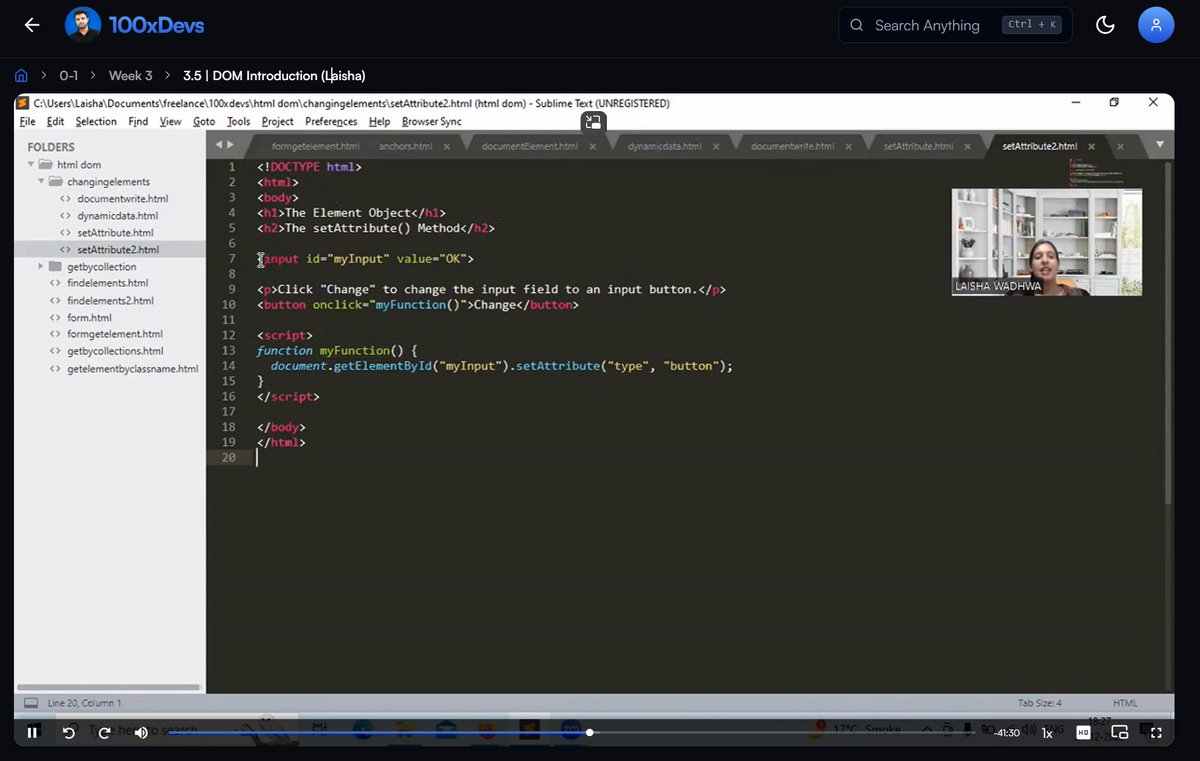Viewport: 1200px width, 761px height.
Task: Collapse the html dom folder tree
Action: pyautogui.click(x=31, y=164)
